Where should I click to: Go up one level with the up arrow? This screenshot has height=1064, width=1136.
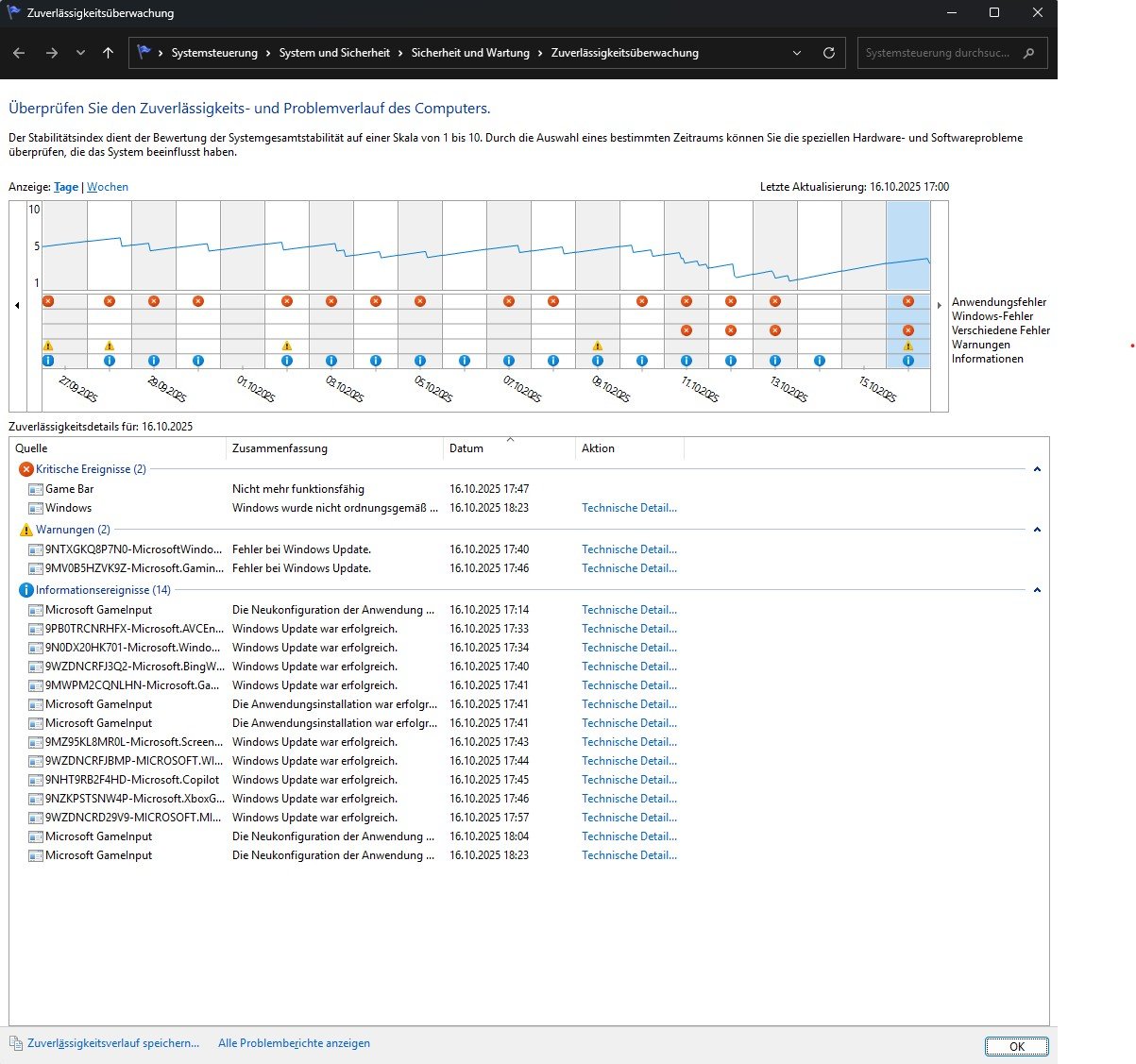click(x=108, y=53)
